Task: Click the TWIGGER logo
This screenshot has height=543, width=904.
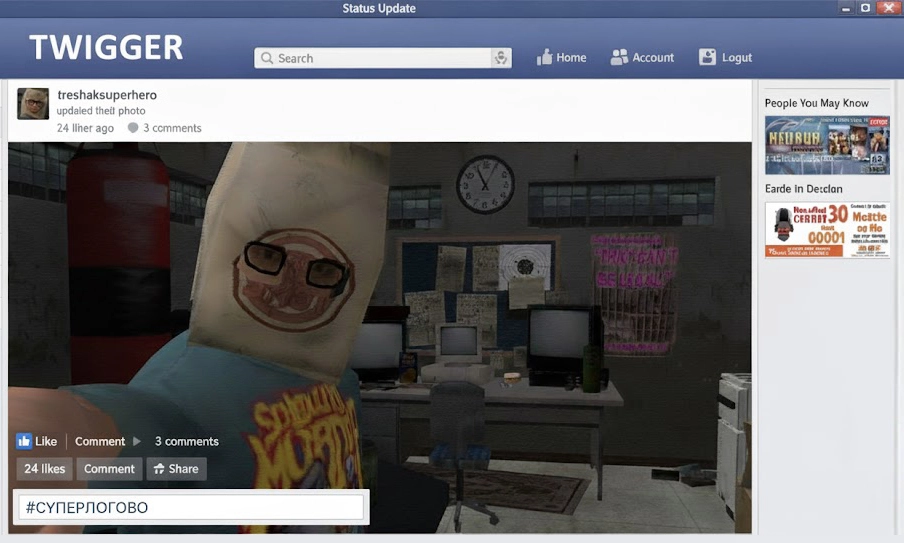Action: tap(106, 47)
